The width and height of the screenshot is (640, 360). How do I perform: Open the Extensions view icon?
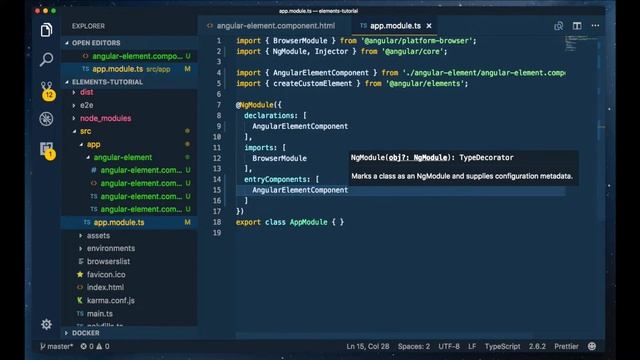47,150
